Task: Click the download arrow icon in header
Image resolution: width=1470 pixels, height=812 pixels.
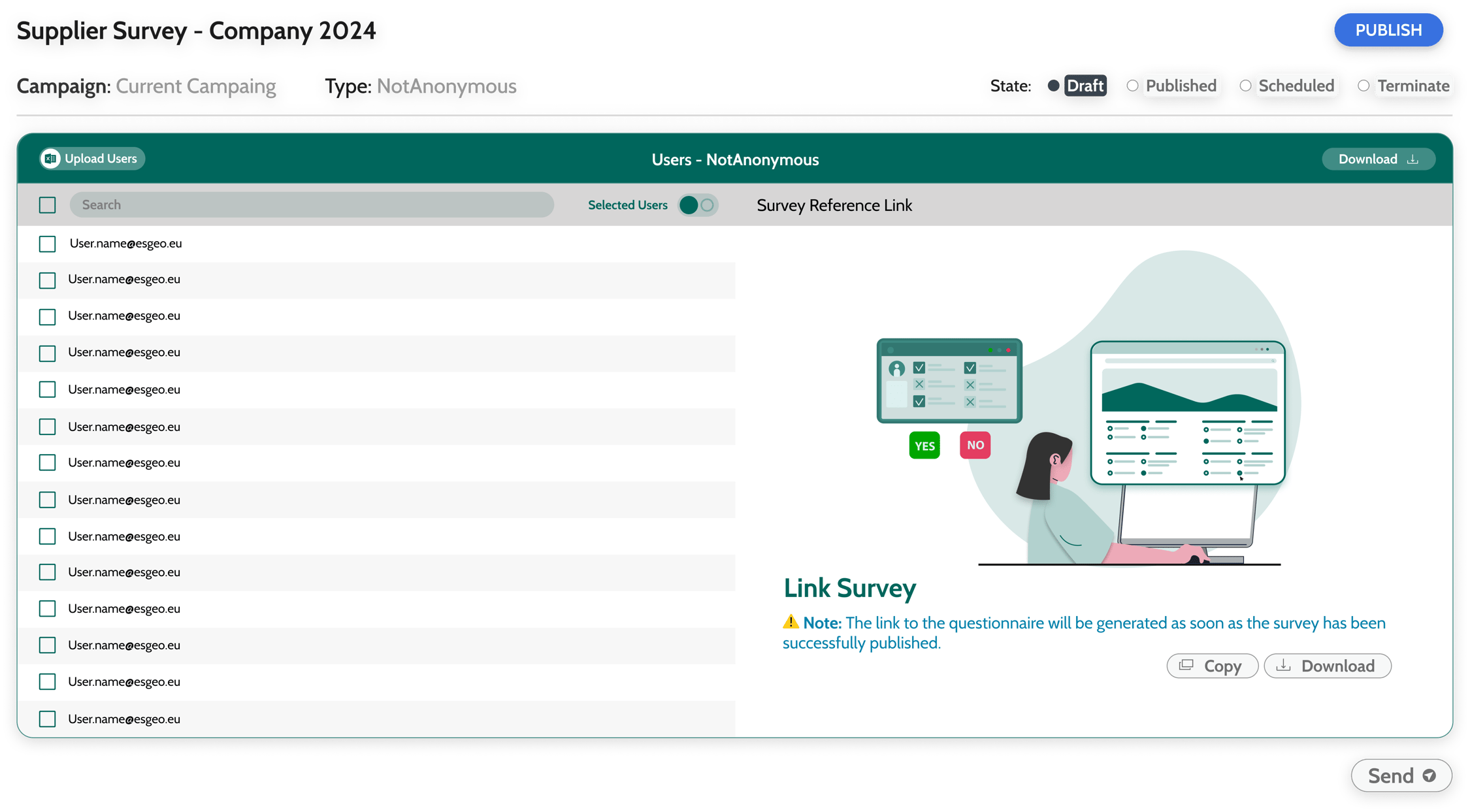Action: (x=1413, y=159)
